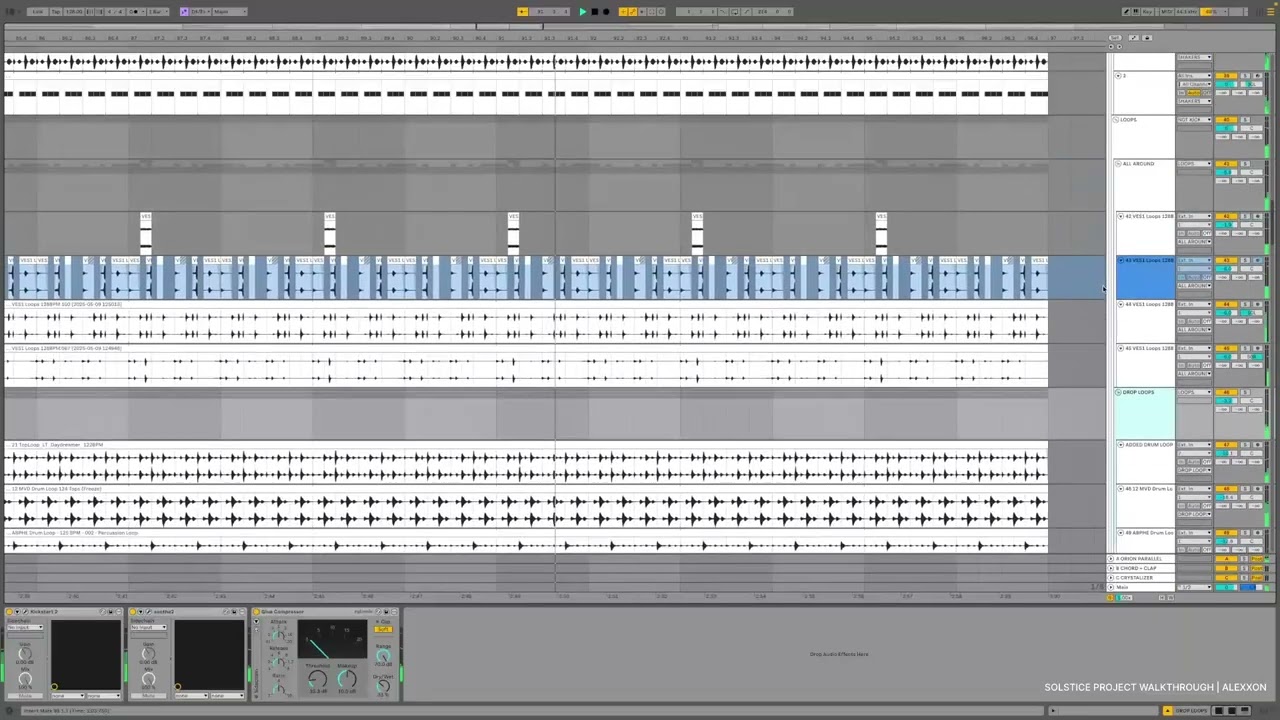Save Kickstart 2 preset with disk icon
Screen dimensions: 1280x720
click(x=110, y=612)
